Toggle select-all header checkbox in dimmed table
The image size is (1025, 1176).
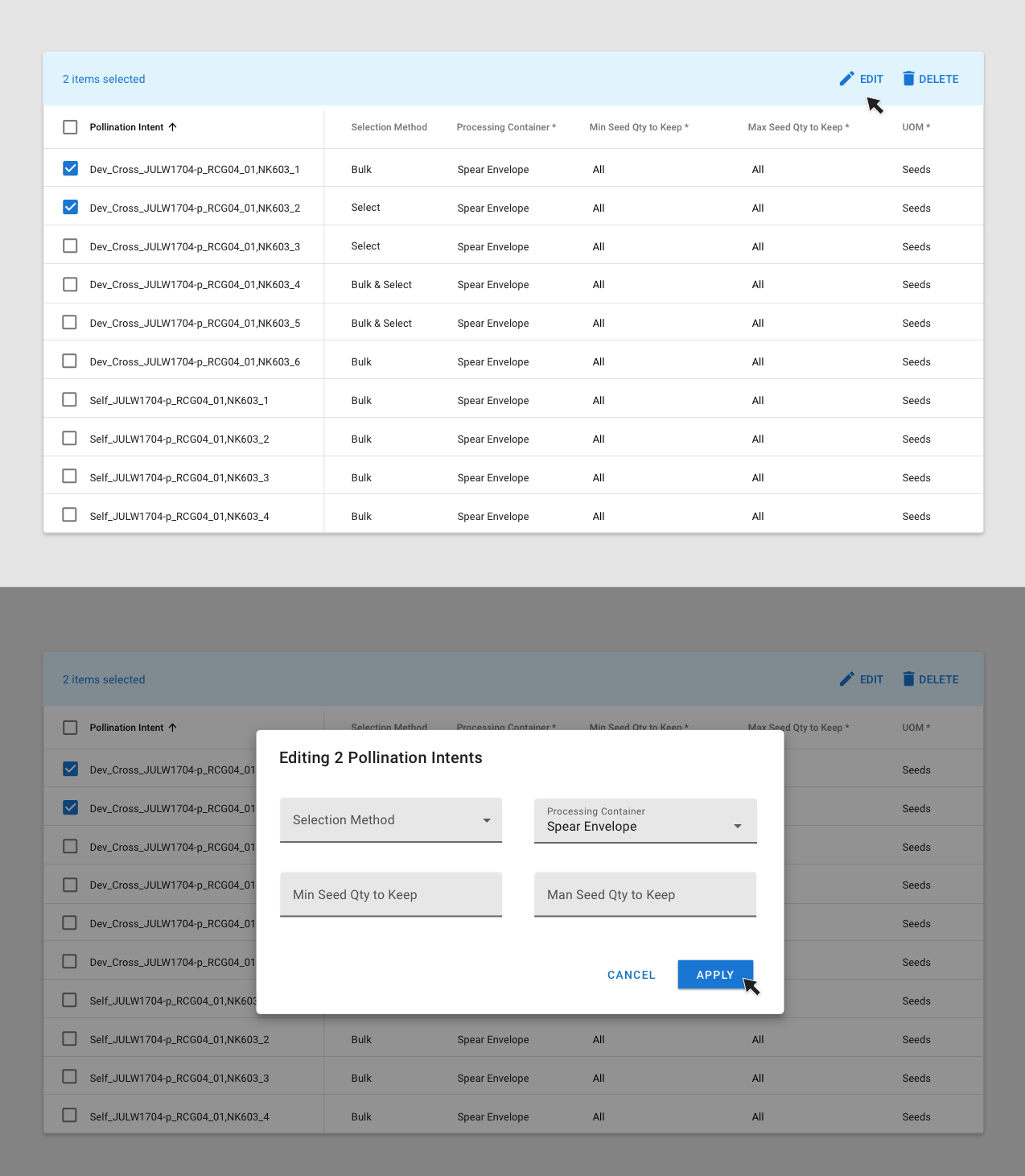coord(70,728)
